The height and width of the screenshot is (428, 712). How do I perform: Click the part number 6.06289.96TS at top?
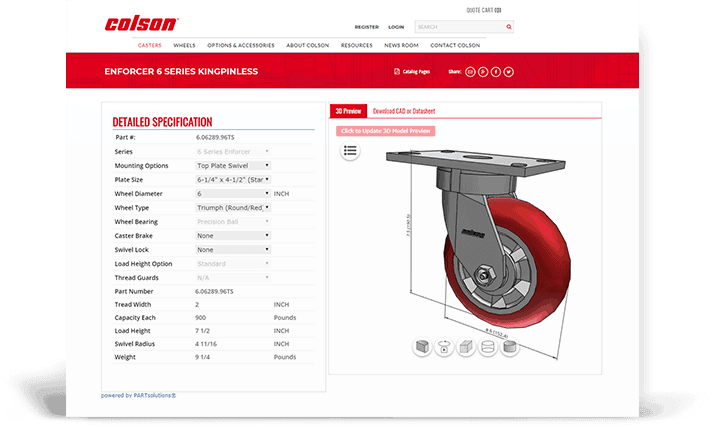(215, 138)
